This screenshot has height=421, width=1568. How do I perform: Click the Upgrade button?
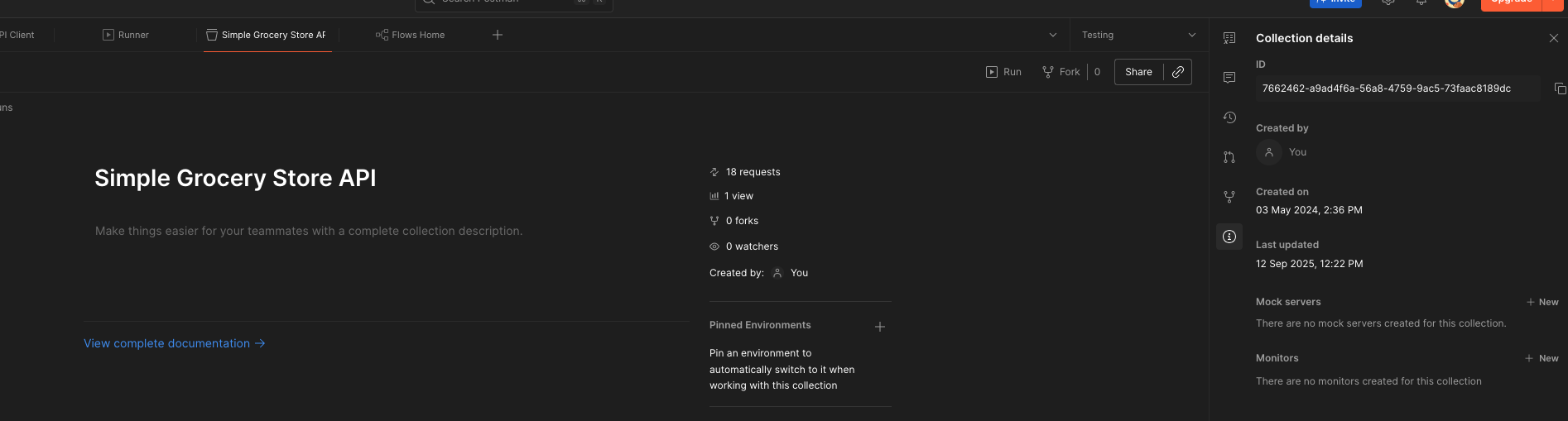click(1512, 2)
